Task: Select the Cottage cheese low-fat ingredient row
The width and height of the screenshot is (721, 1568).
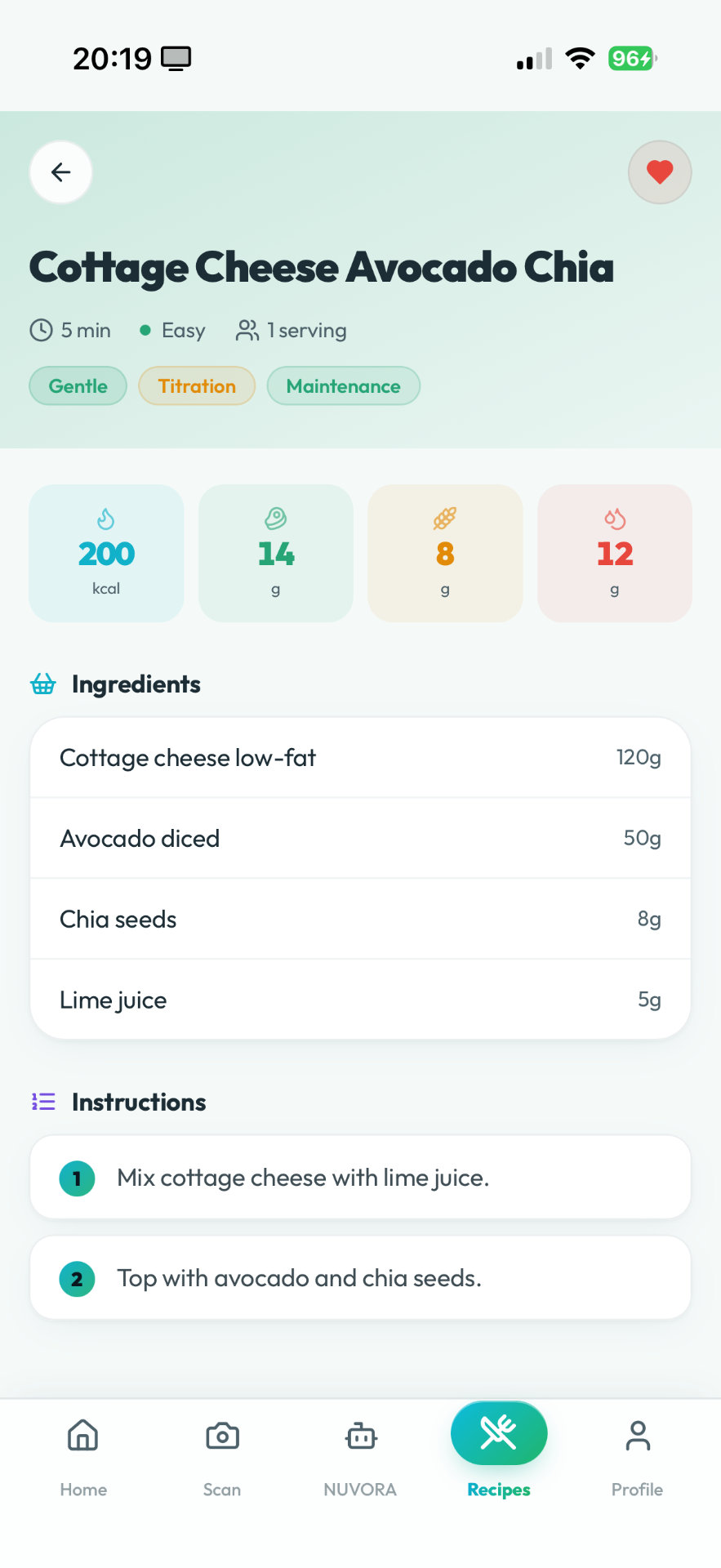Action: click(x=360, y=758)
